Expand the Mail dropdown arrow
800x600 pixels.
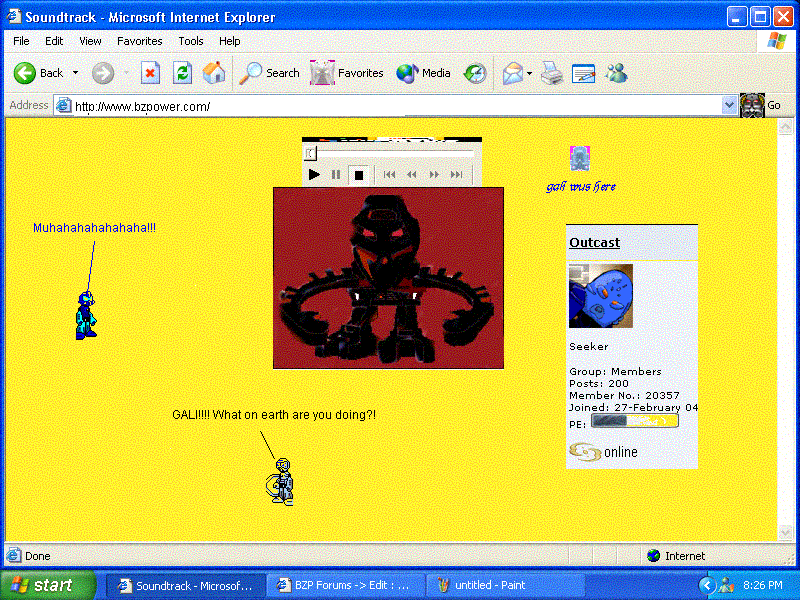(x=530, y=73)
